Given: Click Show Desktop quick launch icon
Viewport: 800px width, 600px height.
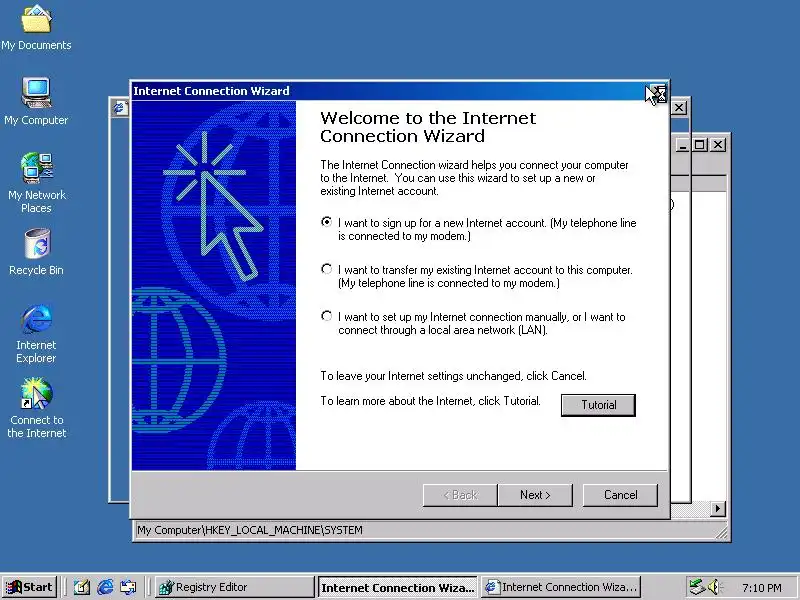Looking at the screenshot, I should (x=82, y=588).
